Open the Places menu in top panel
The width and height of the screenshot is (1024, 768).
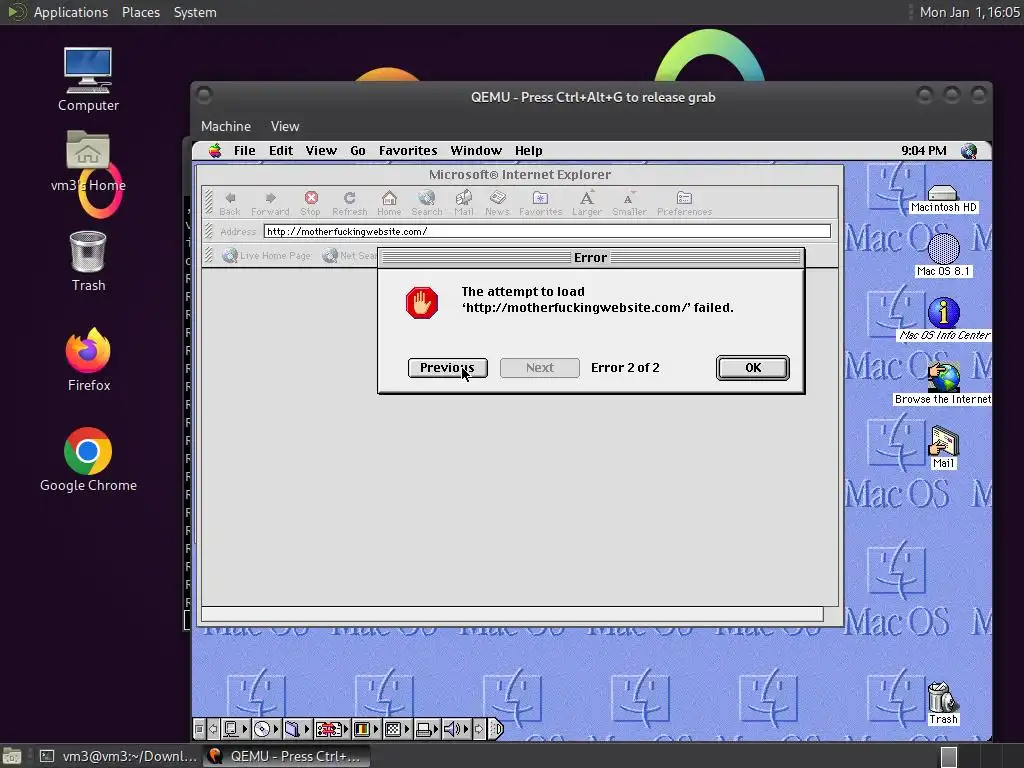(x=140, y=12)
